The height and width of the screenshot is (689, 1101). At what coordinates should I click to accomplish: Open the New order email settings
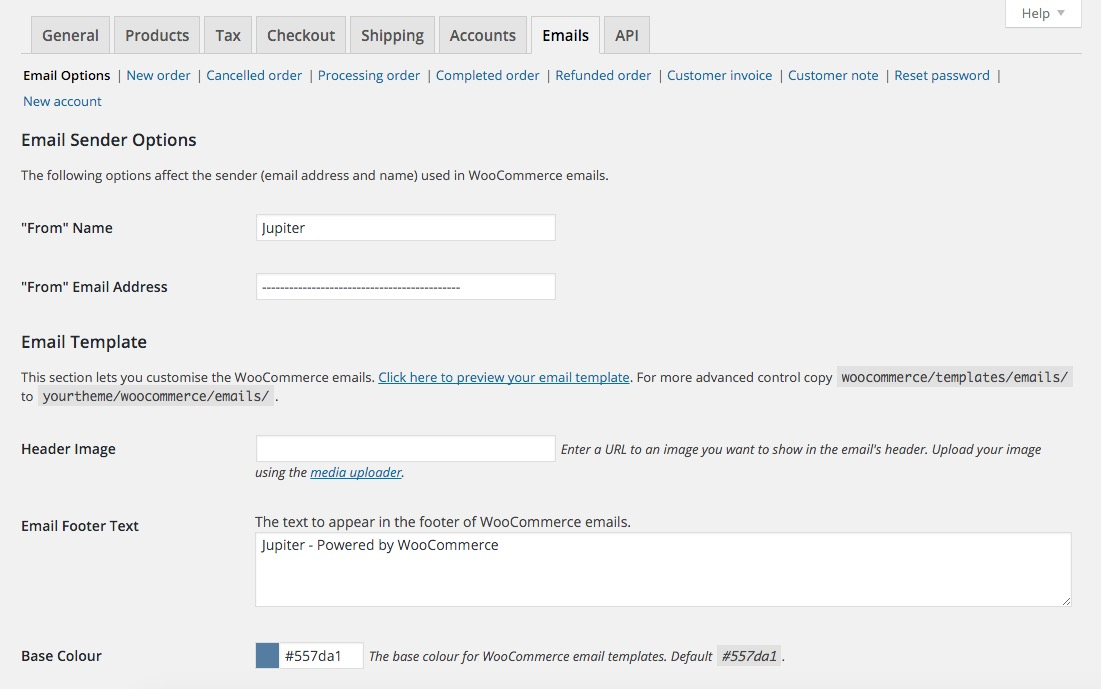pyautogui.click(x=158, y=75)
